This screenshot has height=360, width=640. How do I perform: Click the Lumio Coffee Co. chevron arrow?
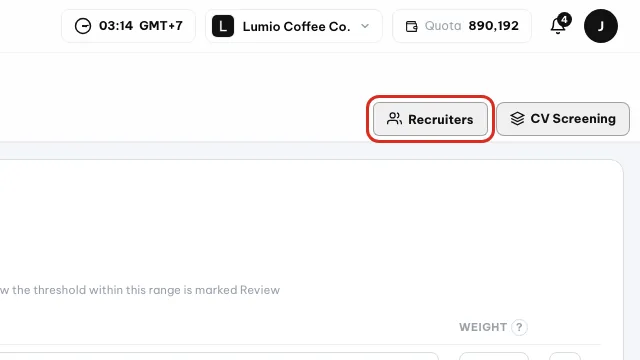coord(365,26)
